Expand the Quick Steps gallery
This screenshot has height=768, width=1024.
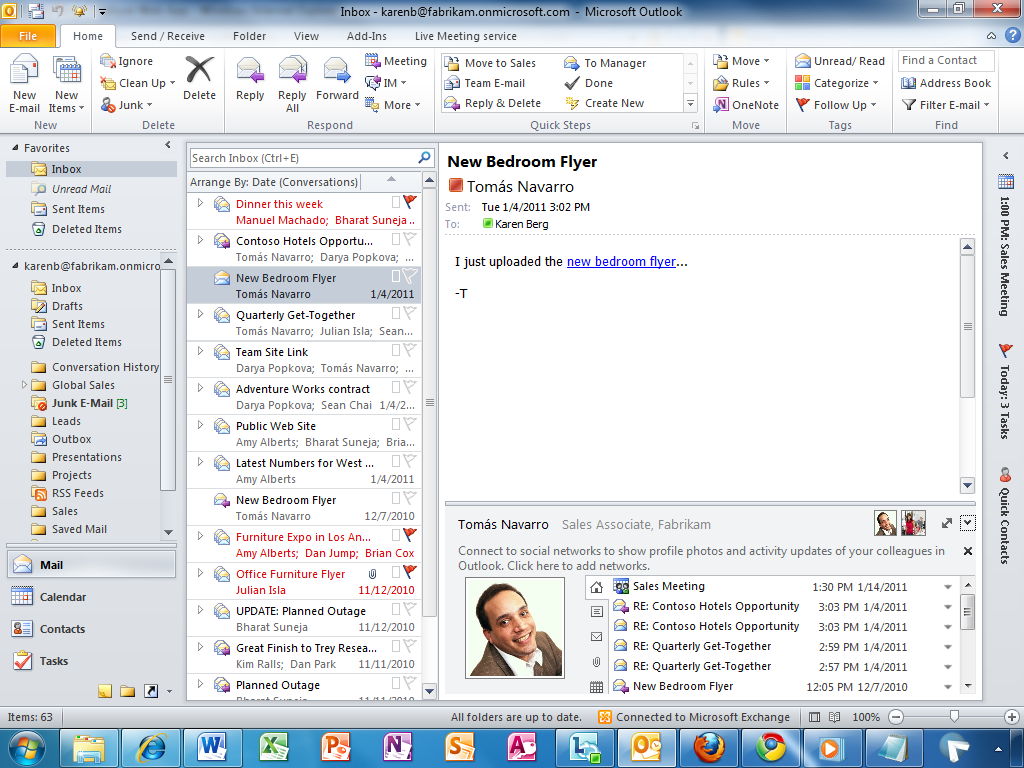click(690, 103)
